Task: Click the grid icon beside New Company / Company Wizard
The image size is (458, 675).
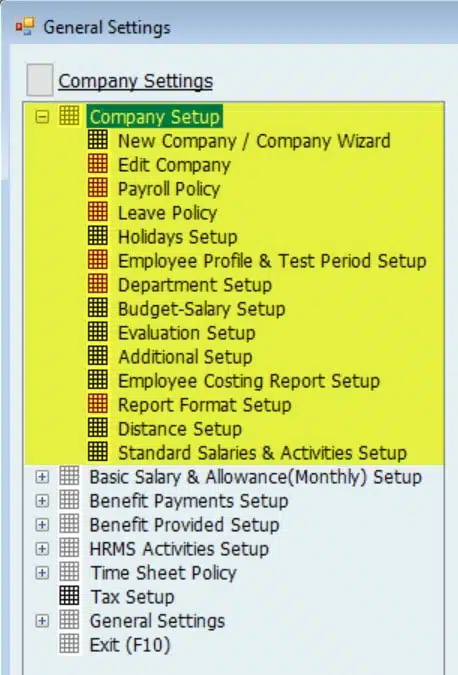Action: 98,140
